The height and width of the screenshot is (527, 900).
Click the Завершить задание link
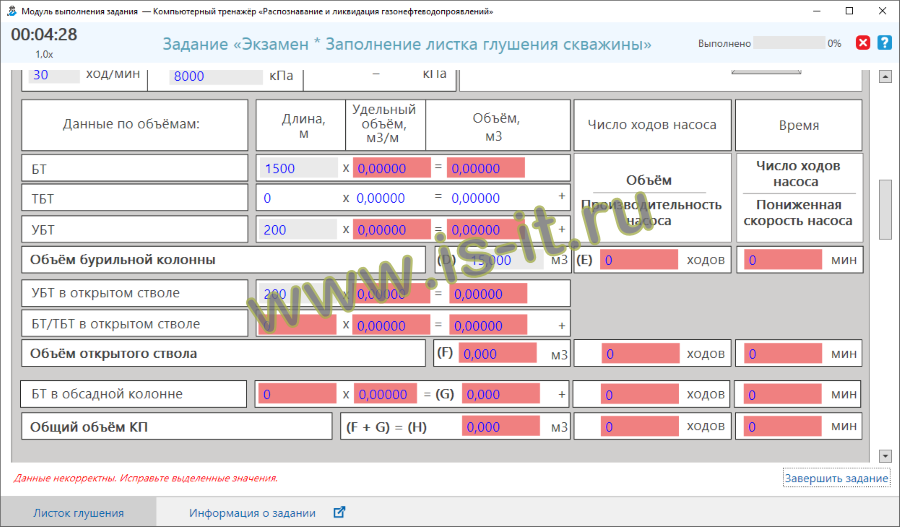pyautogui.click(x=836, y=478)
